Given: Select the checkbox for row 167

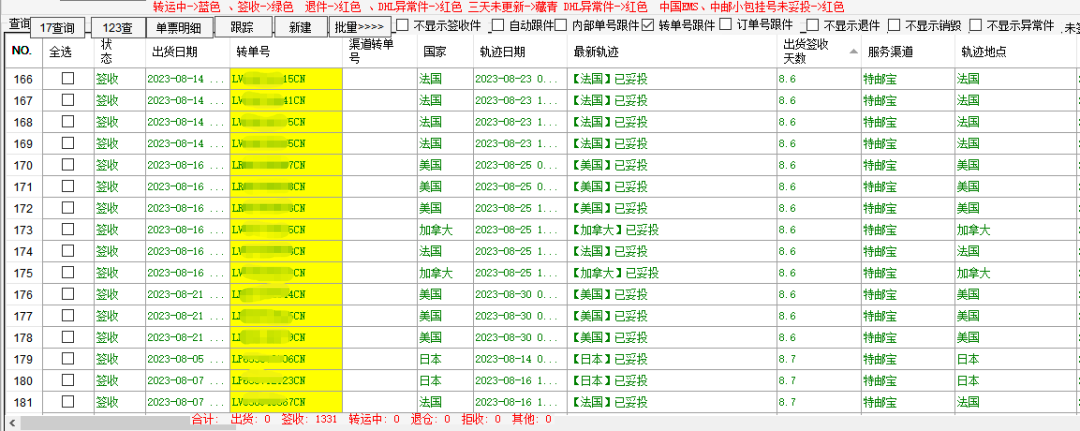Looking at the screenshot, I should point(68,100).
